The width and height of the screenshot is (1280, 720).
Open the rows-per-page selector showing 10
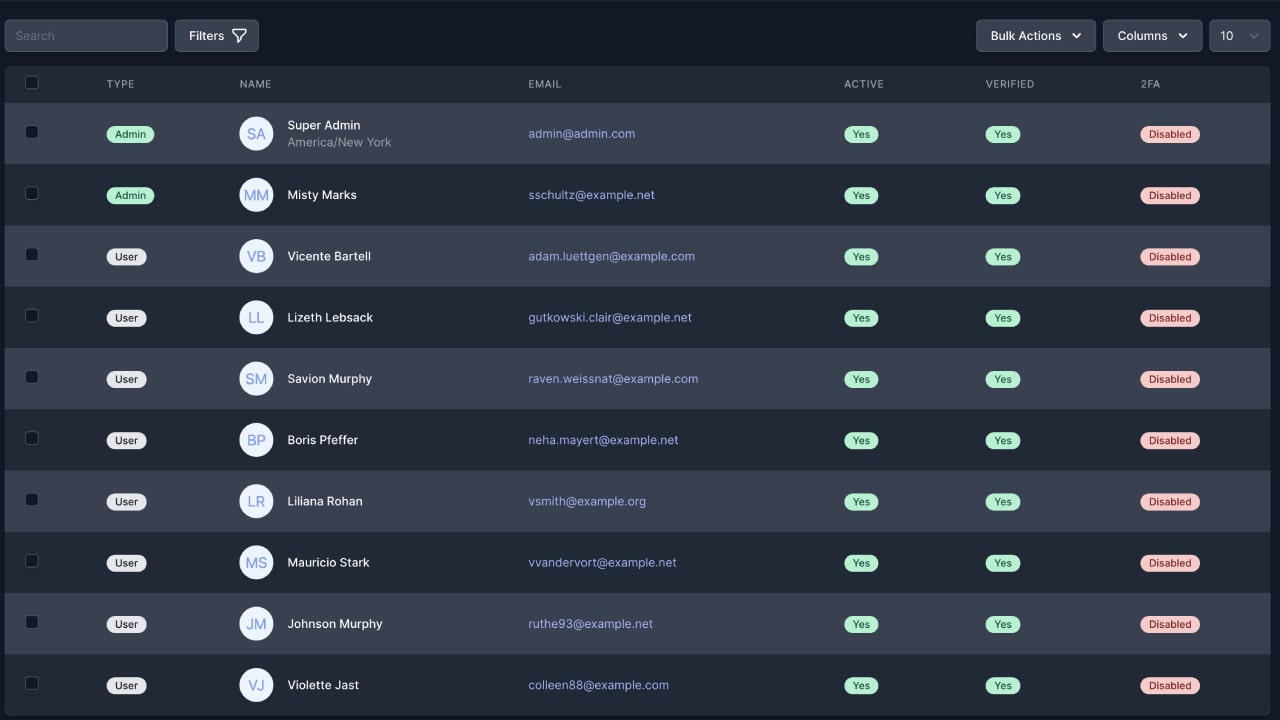point(1239,36)
